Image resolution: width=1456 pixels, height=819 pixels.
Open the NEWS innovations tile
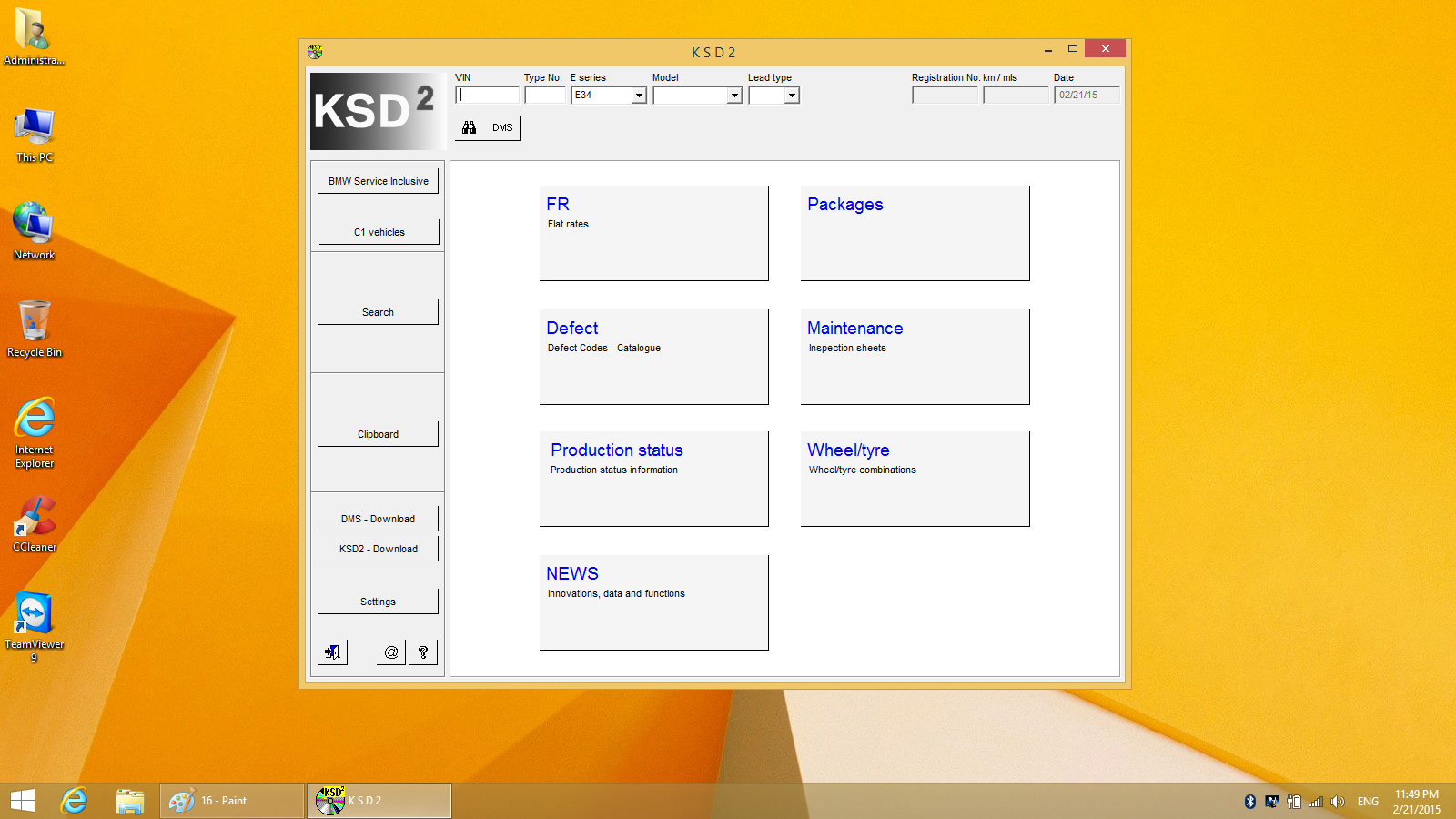click(654, 602)
